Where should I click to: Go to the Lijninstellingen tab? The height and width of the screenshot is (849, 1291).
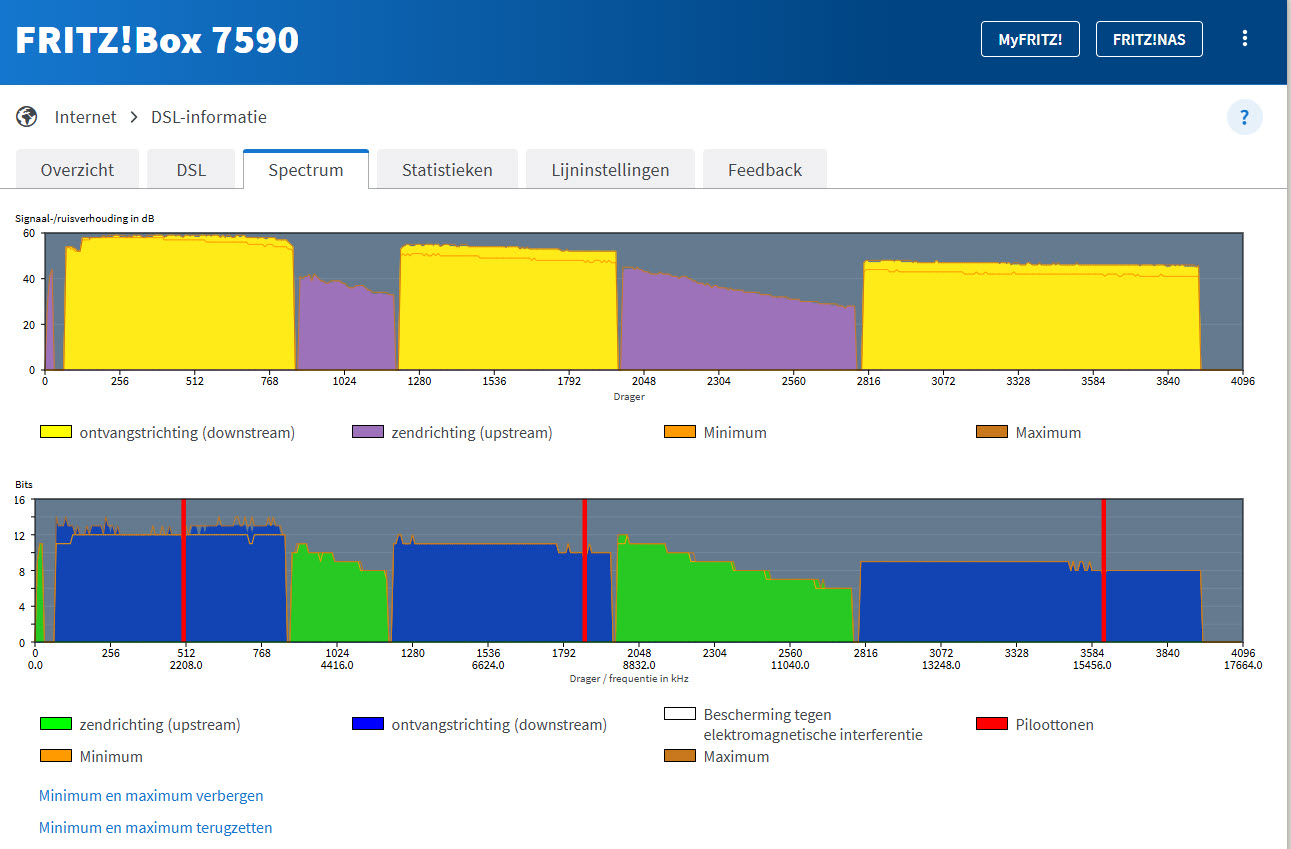(610, 170)
